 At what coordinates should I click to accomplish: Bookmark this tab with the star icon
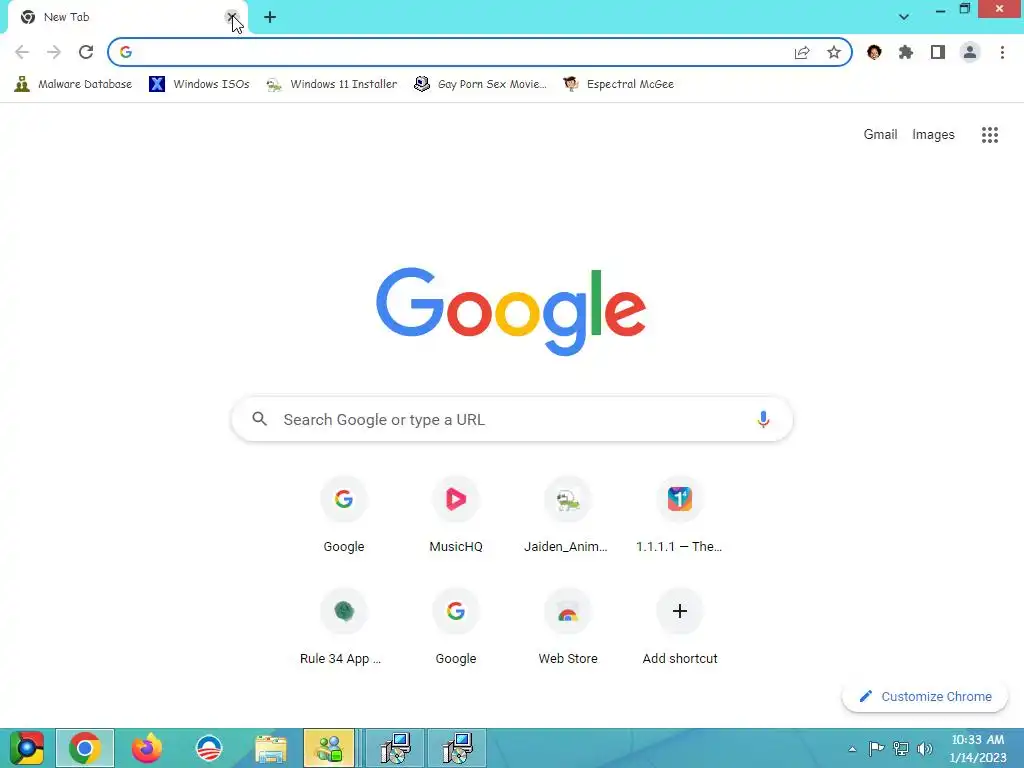pyautogui.click(x=834, y=52)
